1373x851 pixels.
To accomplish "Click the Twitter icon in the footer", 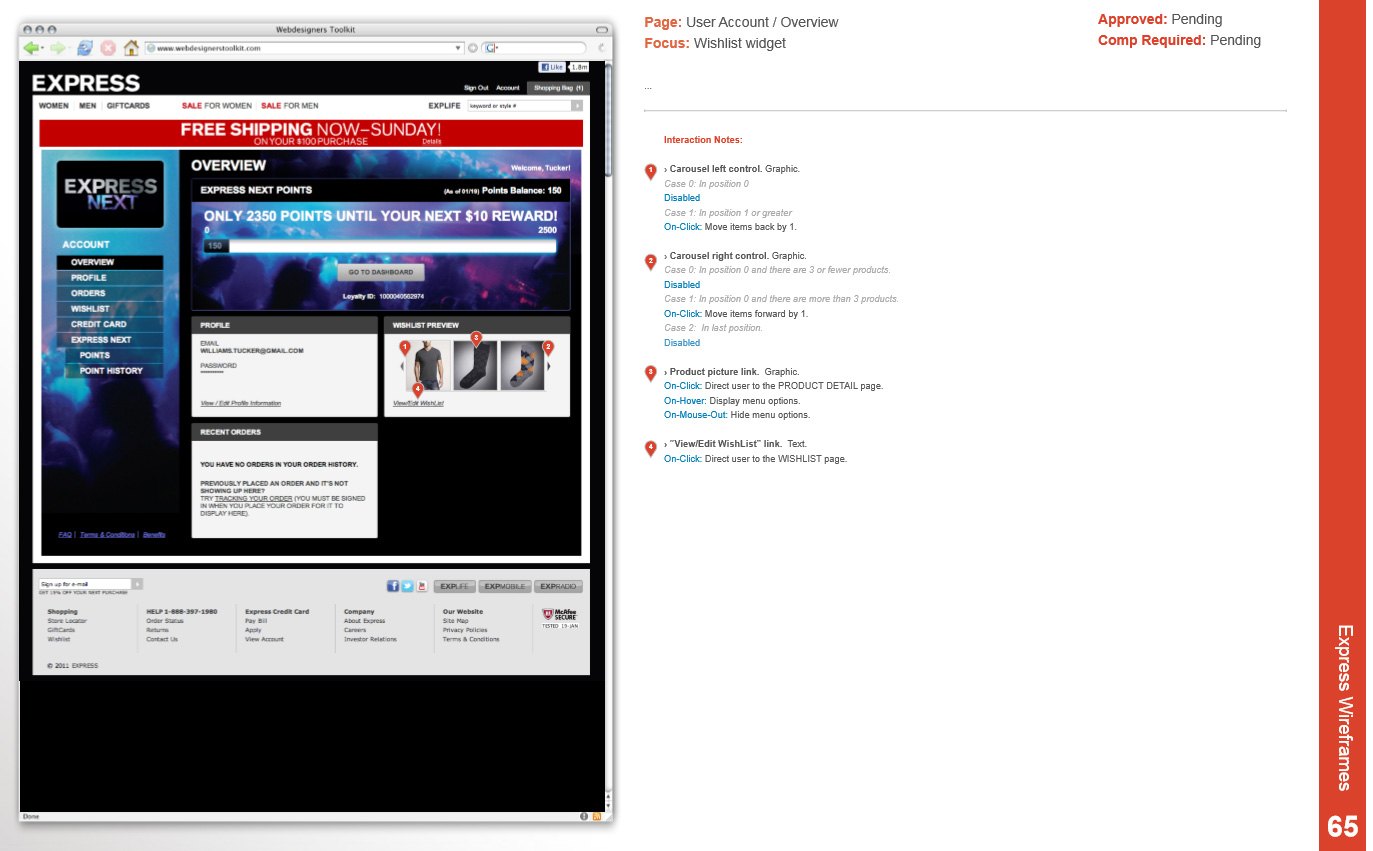I will click(x=407, y=586).
